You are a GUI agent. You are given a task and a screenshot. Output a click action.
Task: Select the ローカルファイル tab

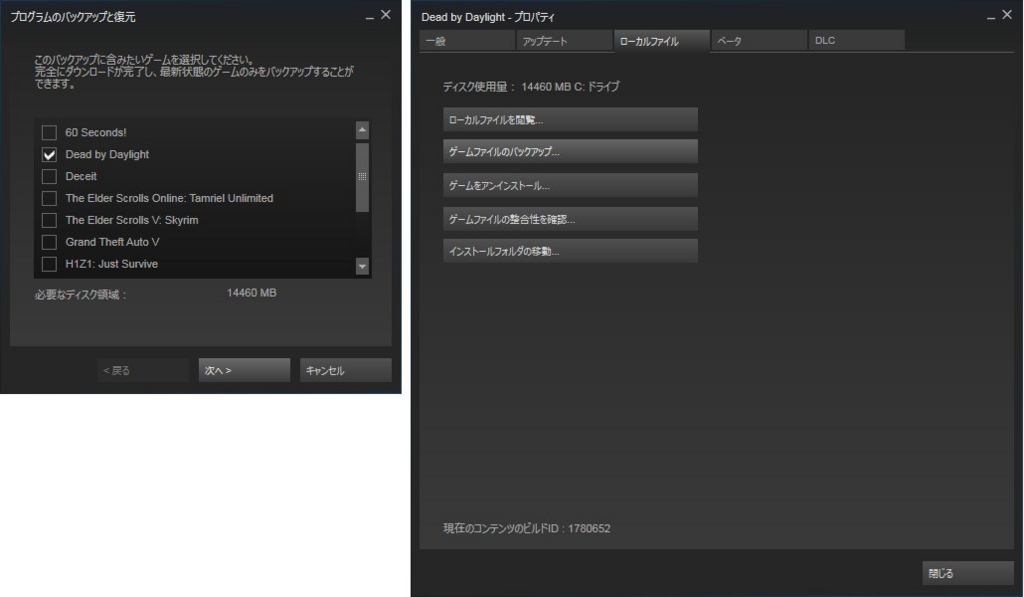tap(662, 40)
